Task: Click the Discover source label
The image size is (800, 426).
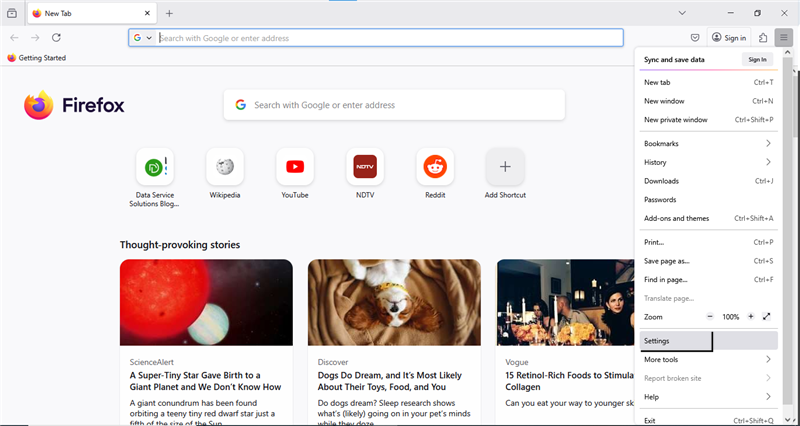Action: (x=333, y=362)
